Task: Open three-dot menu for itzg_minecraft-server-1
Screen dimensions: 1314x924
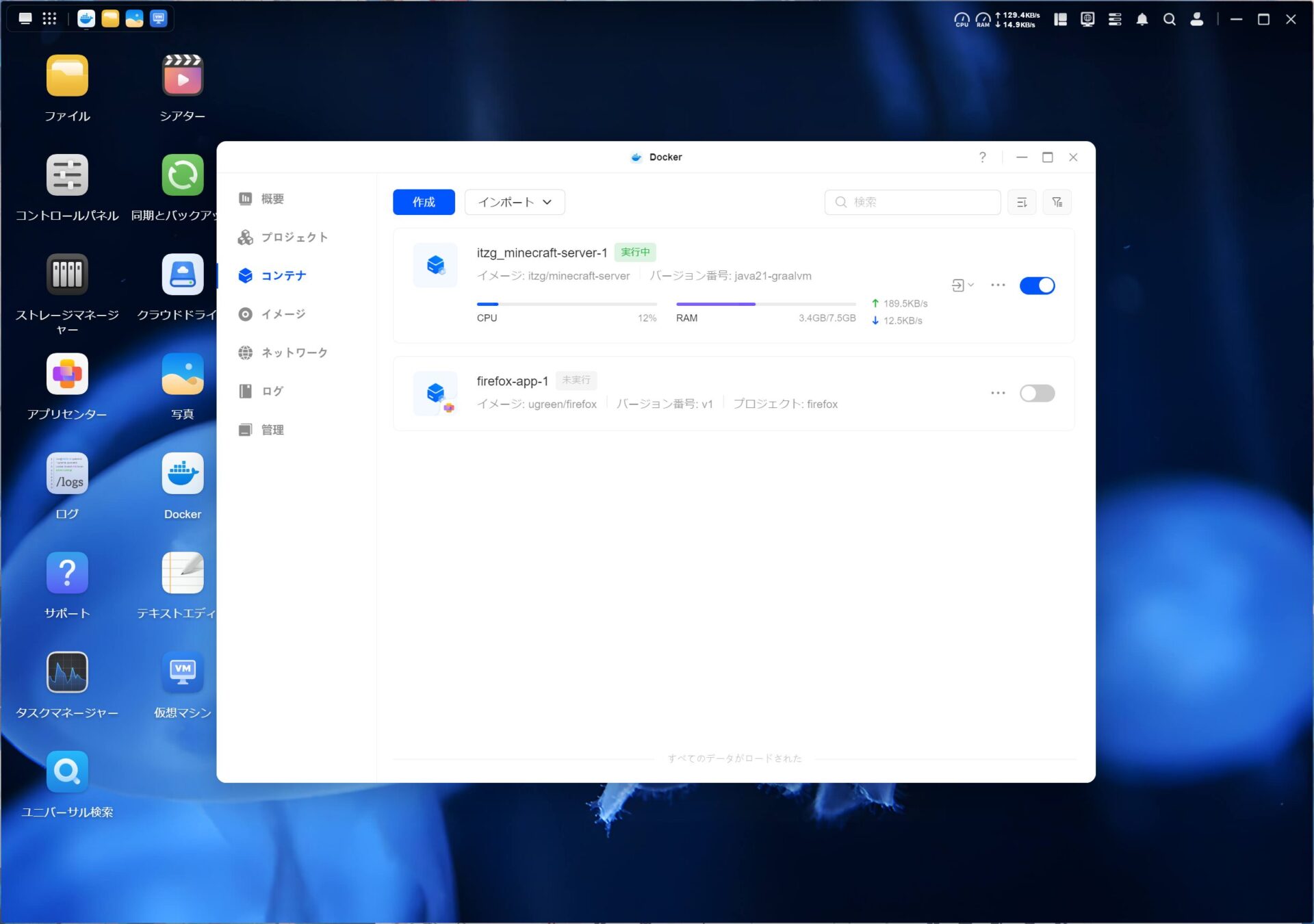Action: (x=998, y=285)
